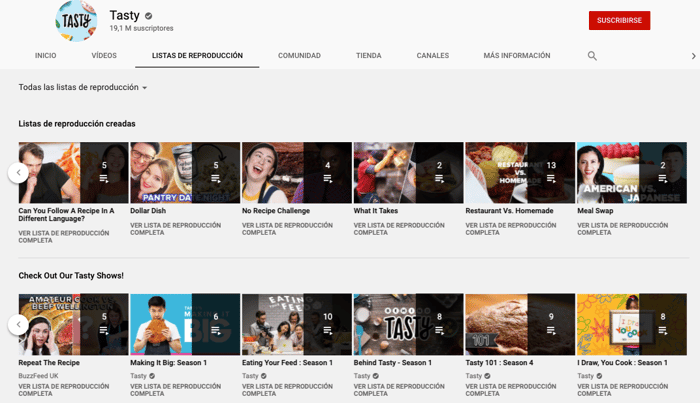The height and width of the screenshot is (403, 700).
Task: Open the COMUNIDAD tab
Action: pos(299,56)
